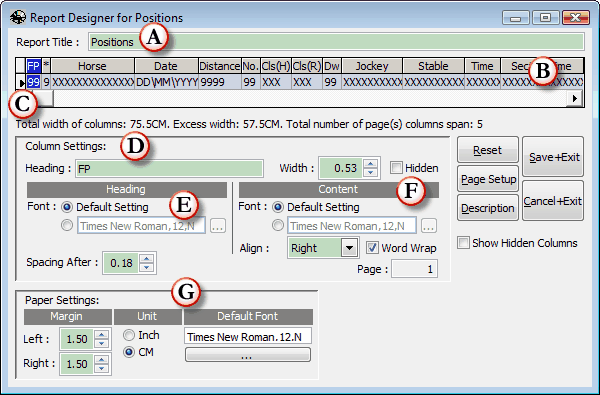Click the Reset button
Image resolution: width=600 pixels, height=395 pixels.
[488, 150]
